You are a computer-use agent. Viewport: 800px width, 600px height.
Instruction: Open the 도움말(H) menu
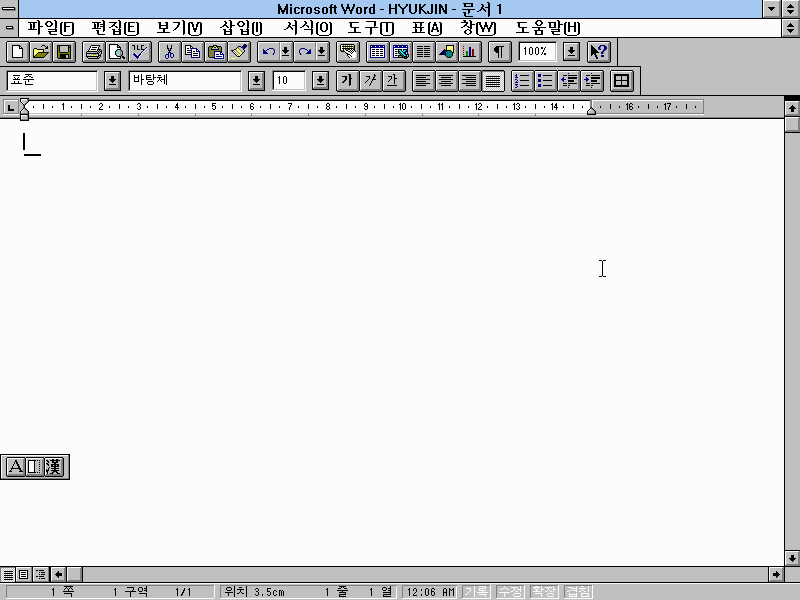coord(547,28)
